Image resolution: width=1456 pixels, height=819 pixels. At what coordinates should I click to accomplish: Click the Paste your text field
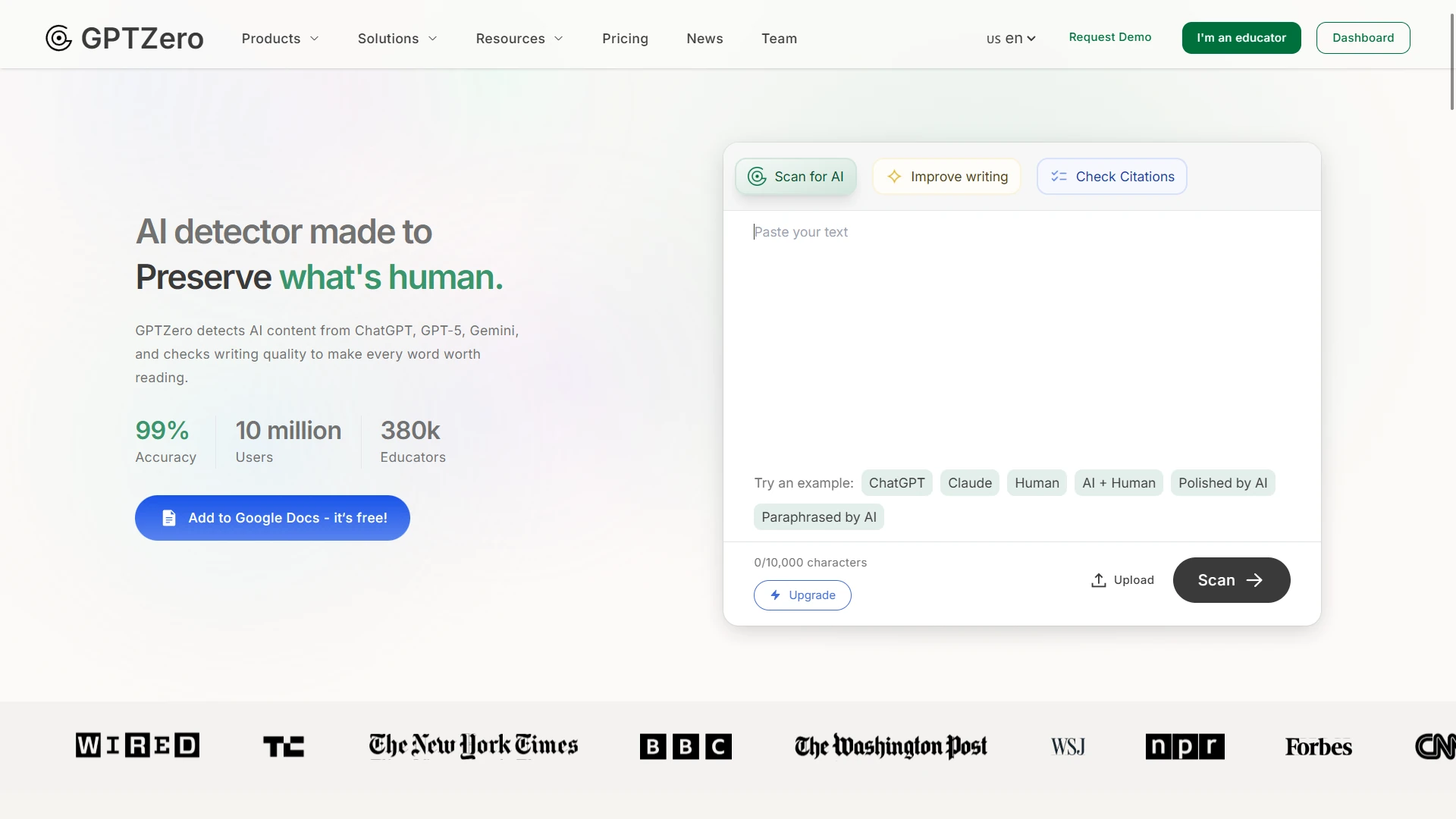[1020, 334]
